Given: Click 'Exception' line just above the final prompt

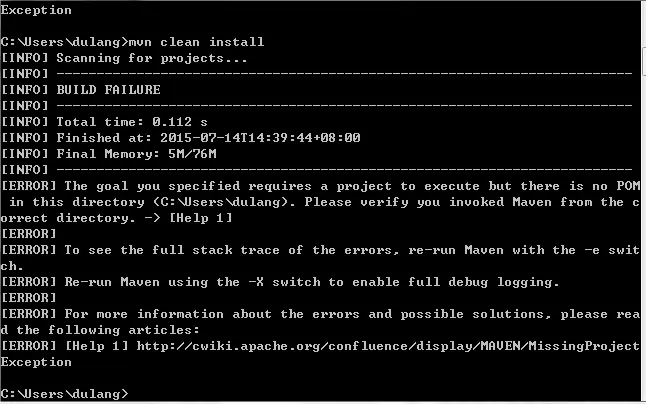Looking at the screenshot, I should 36,362.
